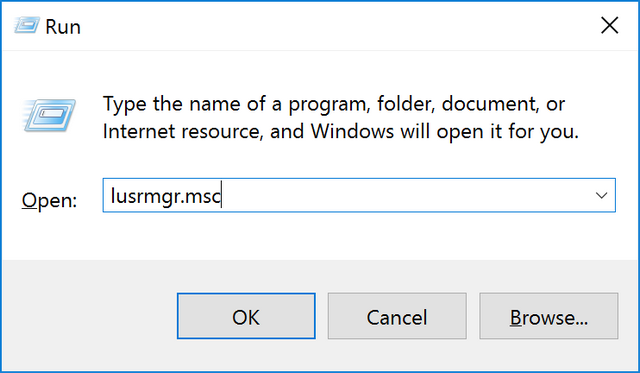Click empty space right of lusrmgr.msc
The image size is (640, 373).
[404, 195]
